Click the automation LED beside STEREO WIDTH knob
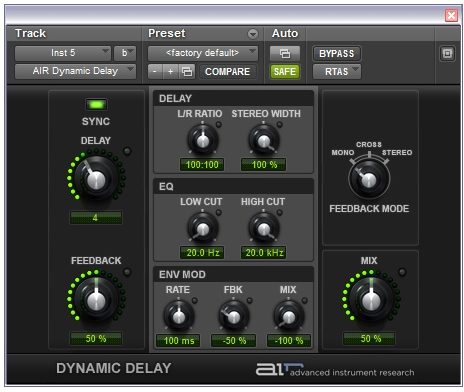464x392 pixels. tap(280, 124)
